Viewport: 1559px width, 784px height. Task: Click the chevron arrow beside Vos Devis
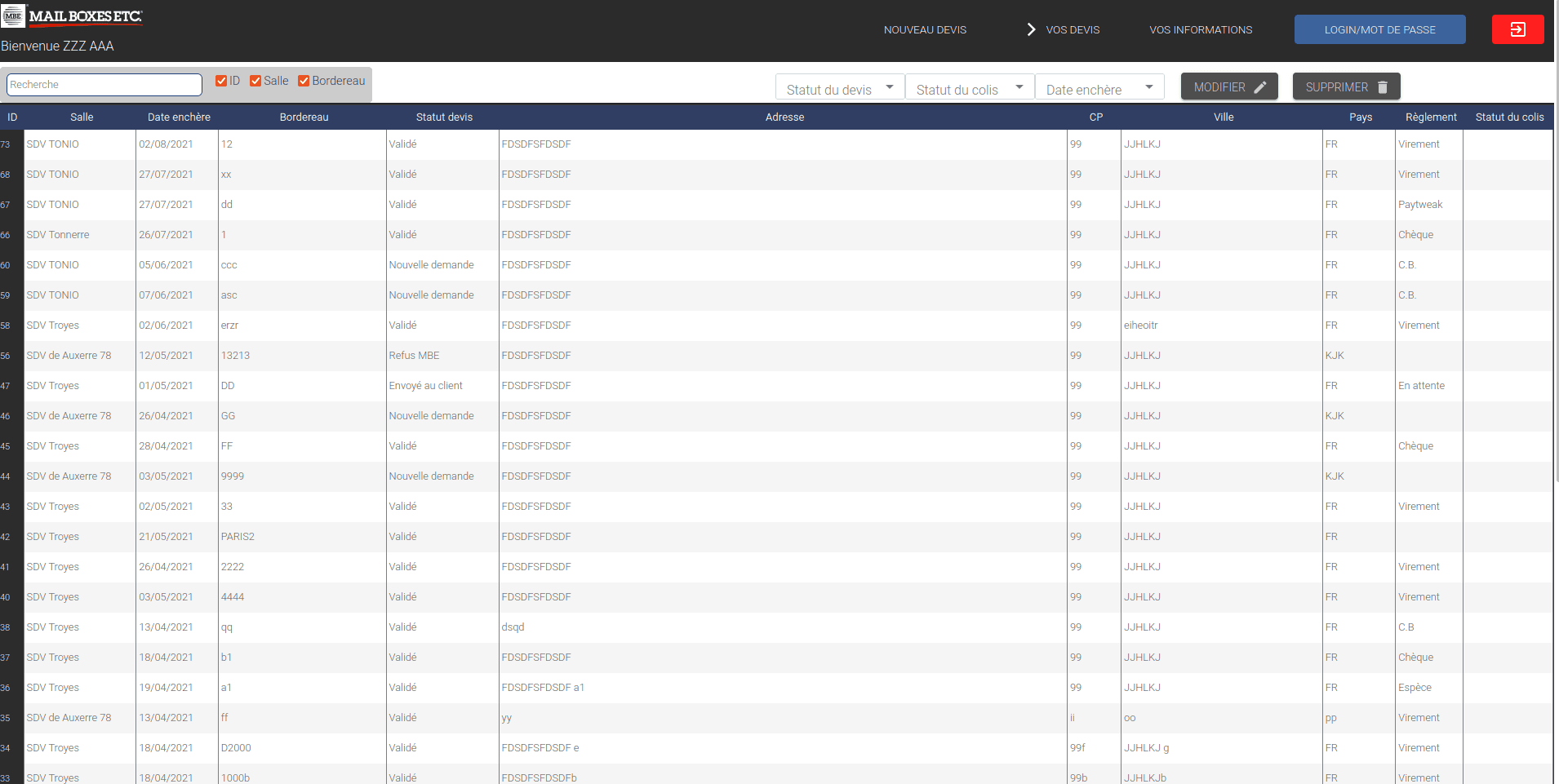pos(1031,29)
